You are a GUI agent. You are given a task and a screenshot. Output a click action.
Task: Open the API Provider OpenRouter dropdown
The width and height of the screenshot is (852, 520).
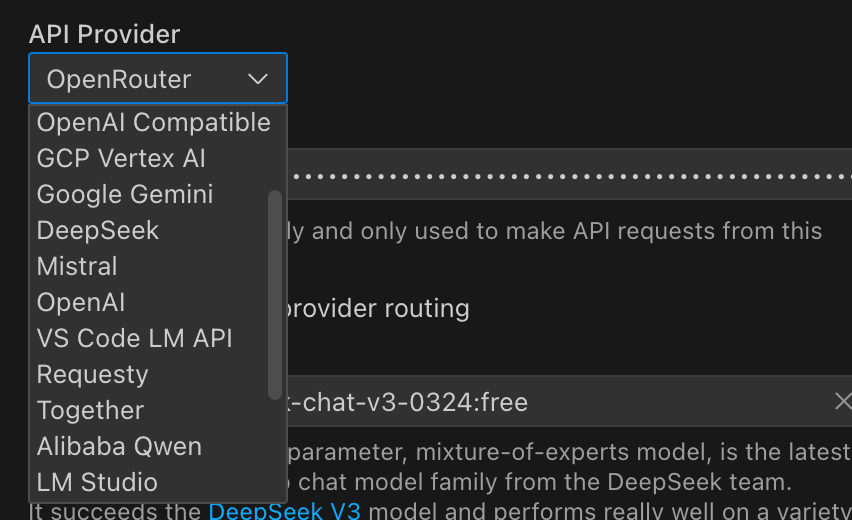coord(158,78)
